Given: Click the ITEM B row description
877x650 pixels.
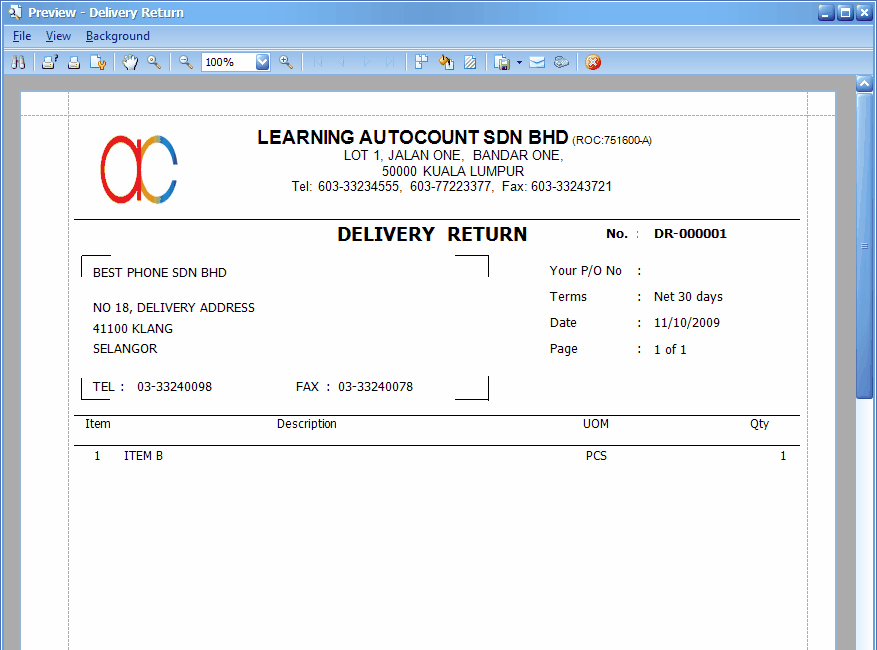Looking at the screenshot, I should [x=143, y=456].
